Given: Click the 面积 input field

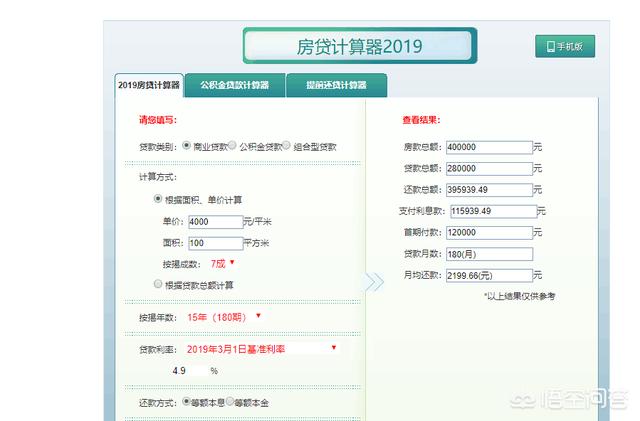Looking at the screenshot, I should [215, 243].
